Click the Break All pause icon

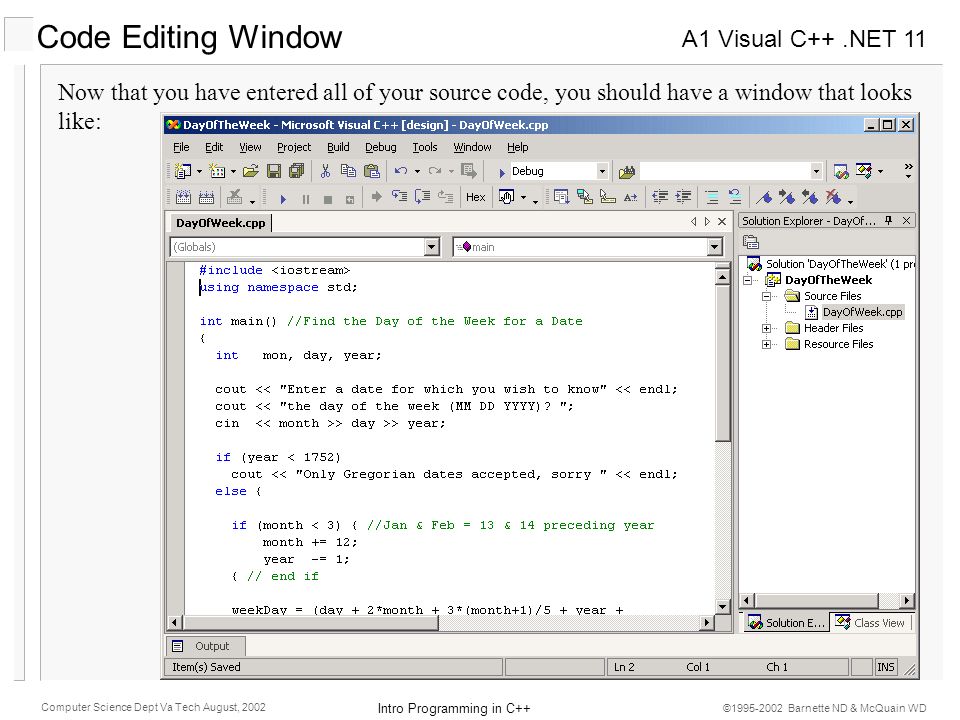306,198
